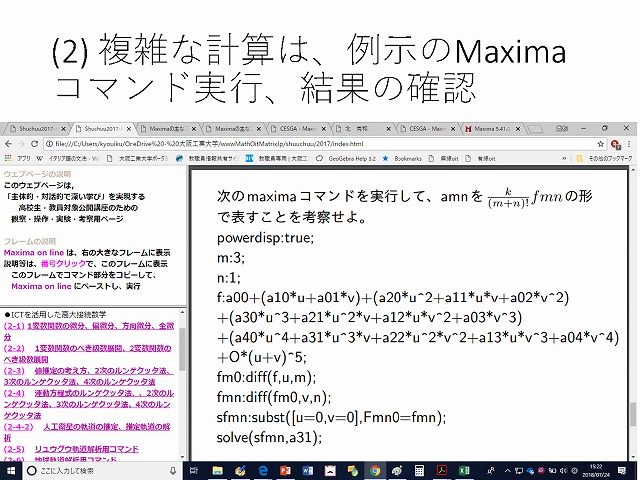The image size is (640, 480).
Task: Open the People icon in the taskbar
Action: tap(491, 471)
